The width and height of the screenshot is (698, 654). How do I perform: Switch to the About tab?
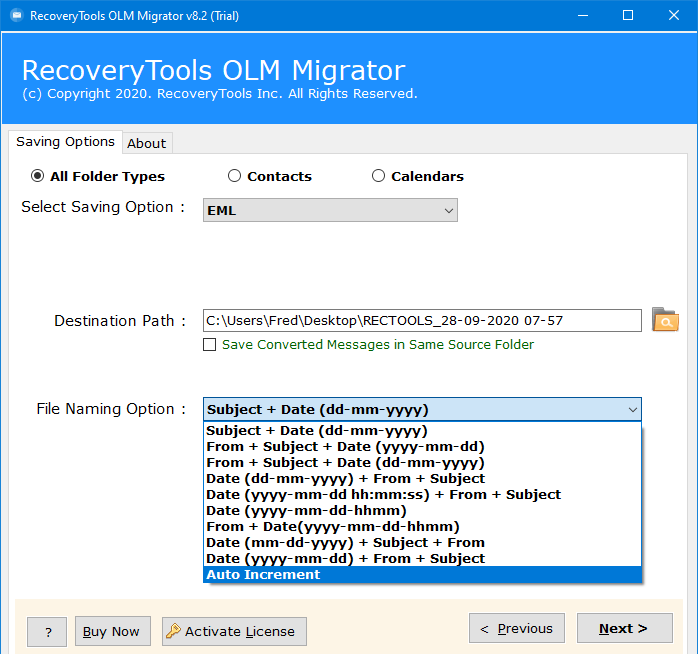(147, 143)
